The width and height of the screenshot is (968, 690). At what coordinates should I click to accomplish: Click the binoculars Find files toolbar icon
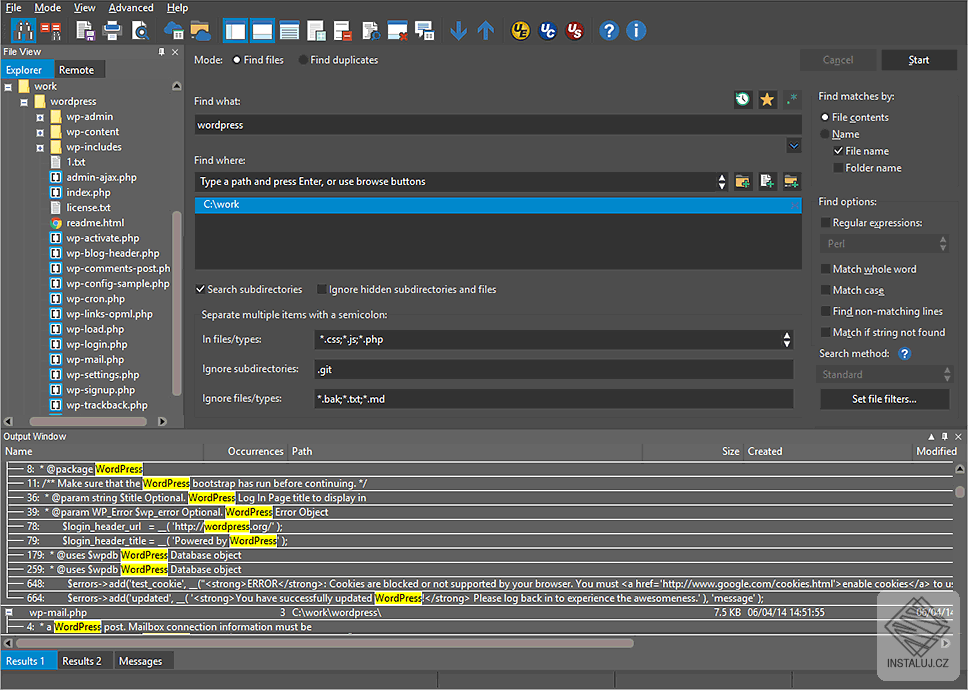[x=23, y=30]
